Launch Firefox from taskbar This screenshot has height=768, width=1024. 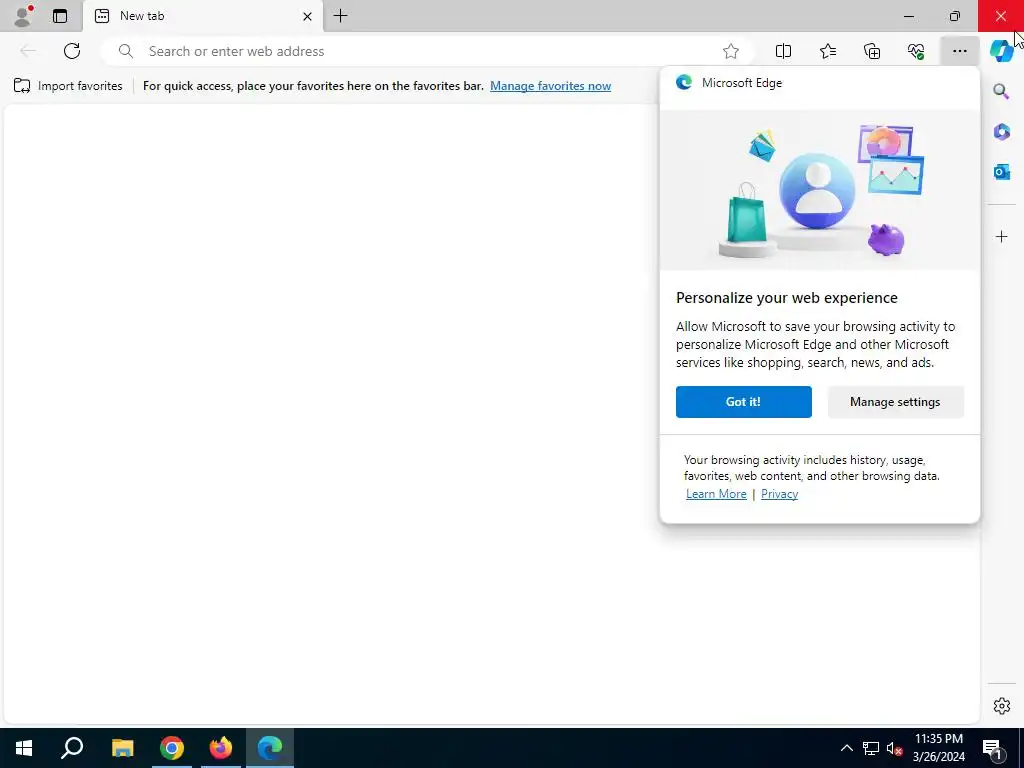221,748
